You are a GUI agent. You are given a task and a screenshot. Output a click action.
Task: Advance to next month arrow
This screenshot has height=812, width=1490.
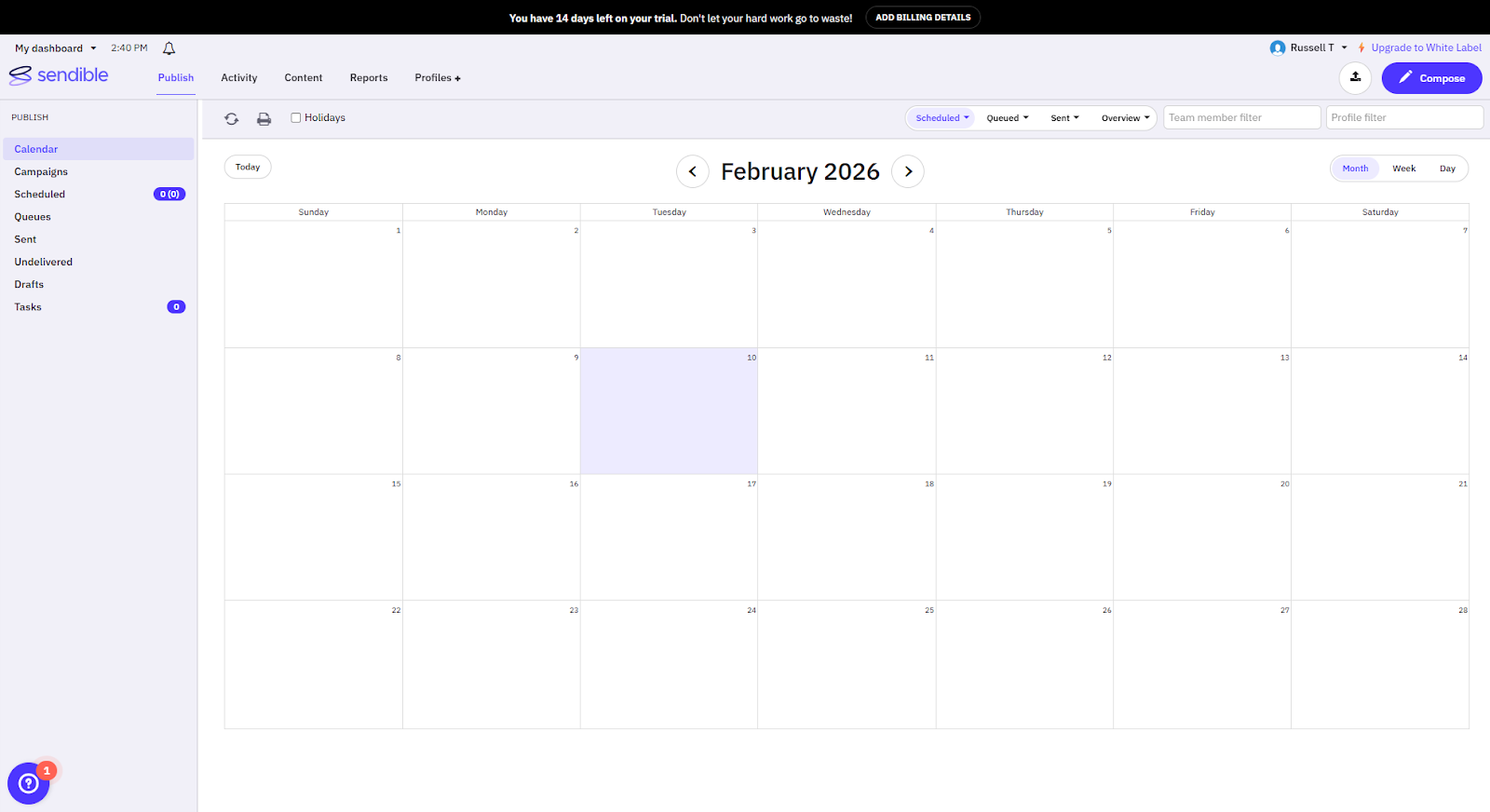click(908, 171)
